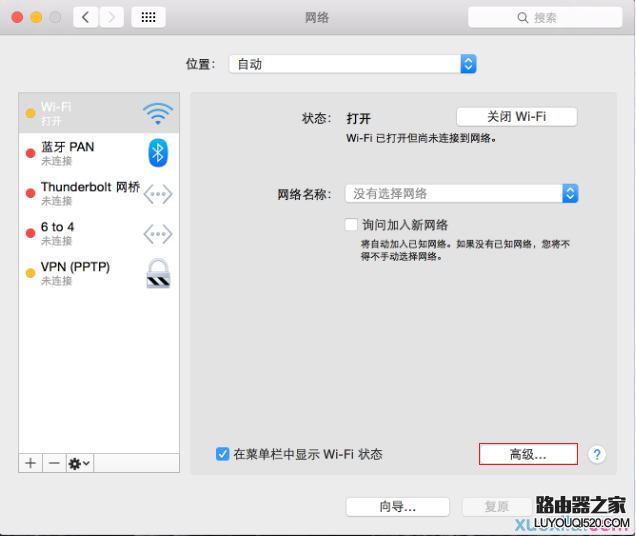Click the bridge arrows icon beside Thunderbolt 网桥
Viewport: 636px width, 536px height.
[x=158, y=194]
